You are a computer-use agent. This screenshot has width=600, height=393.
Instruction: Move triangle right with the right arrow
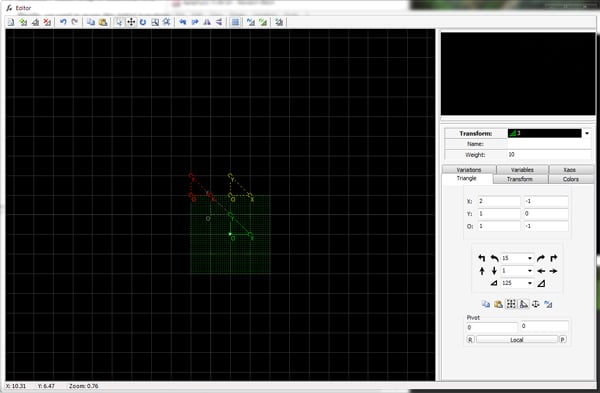pos(553,271)
